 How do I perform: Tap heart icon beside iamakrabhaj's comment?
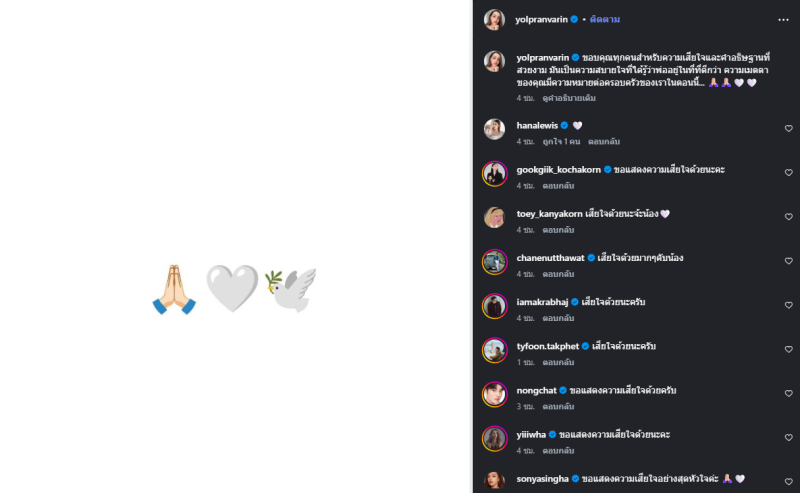tap(788, 305)
